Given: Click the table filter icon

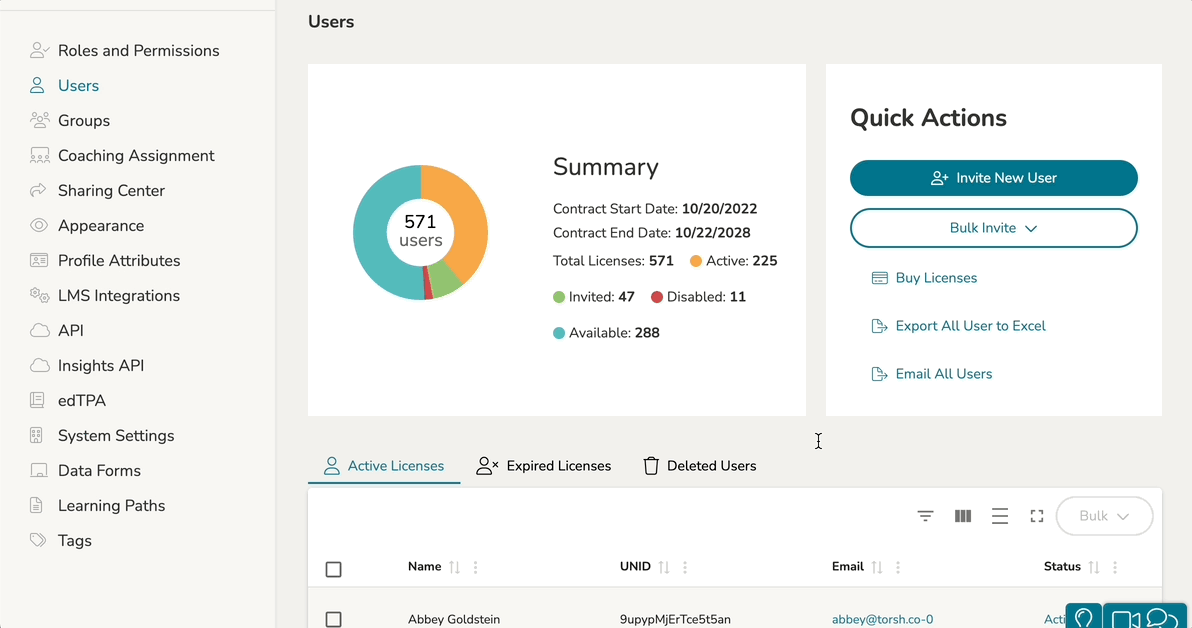Looking at the screenshot, I should (x=926, y=516).
